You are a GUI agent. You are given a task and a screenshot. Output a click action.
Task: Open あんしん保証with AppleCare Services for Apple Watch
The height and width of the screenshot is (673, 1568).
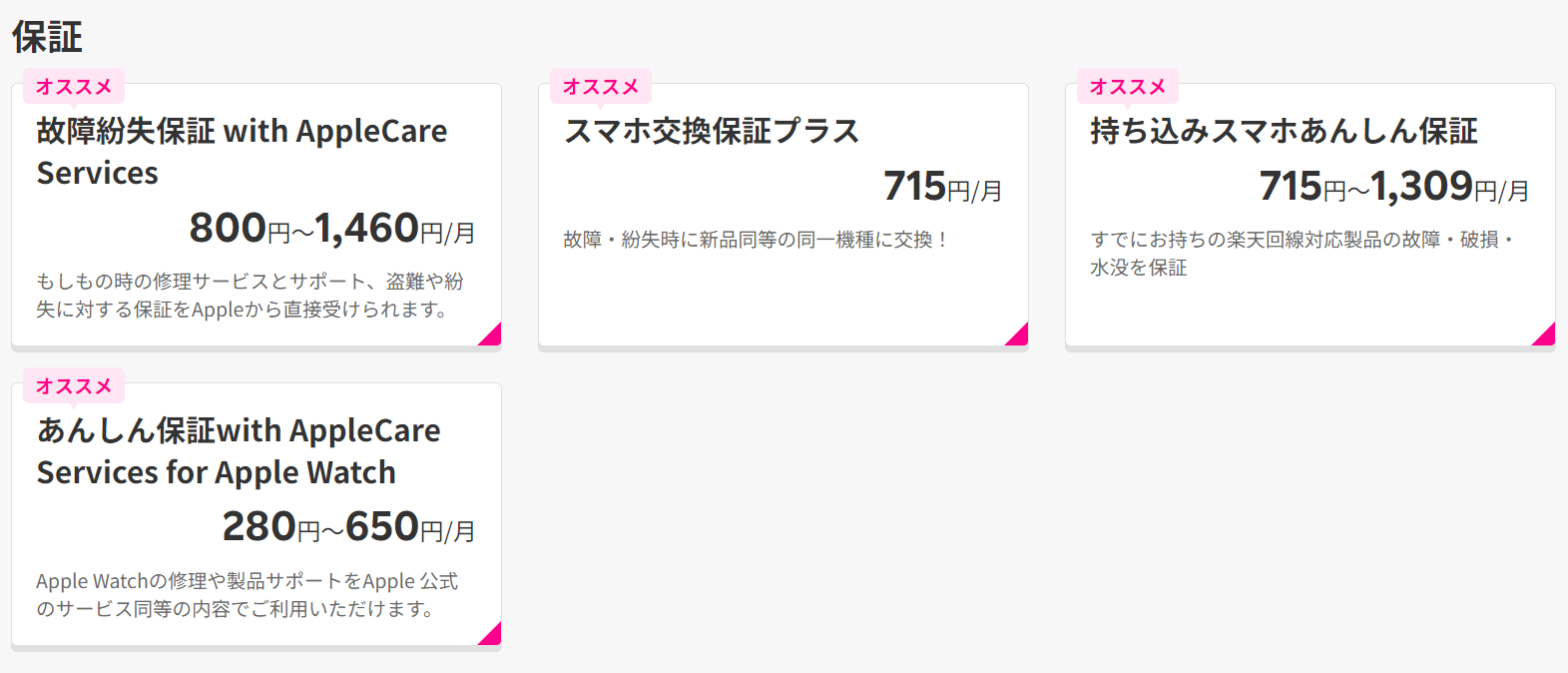pyautogui.click(x=239, y=451)
